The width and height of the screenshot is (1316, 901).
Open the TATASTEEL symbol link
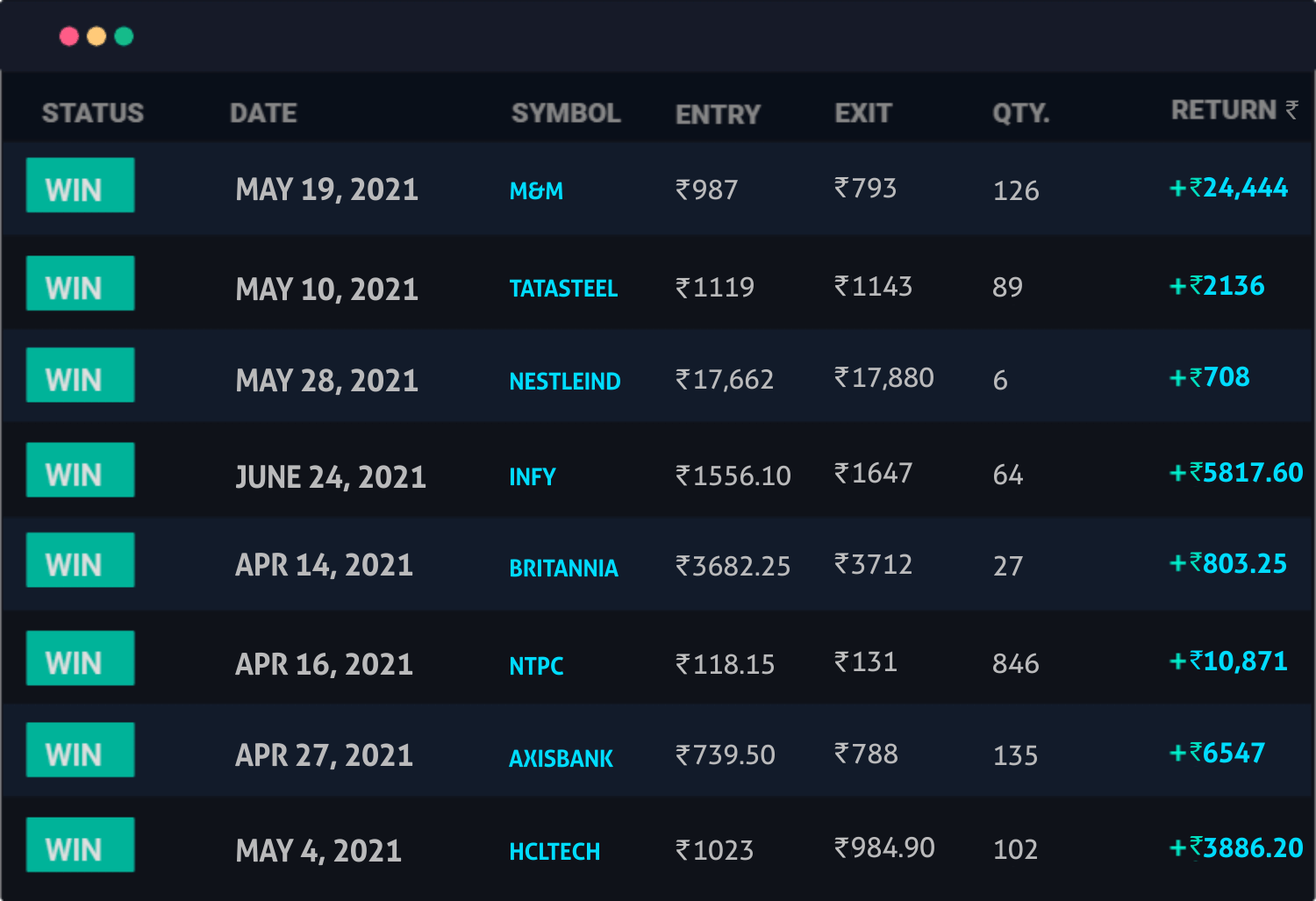click(x=563, y=289)
